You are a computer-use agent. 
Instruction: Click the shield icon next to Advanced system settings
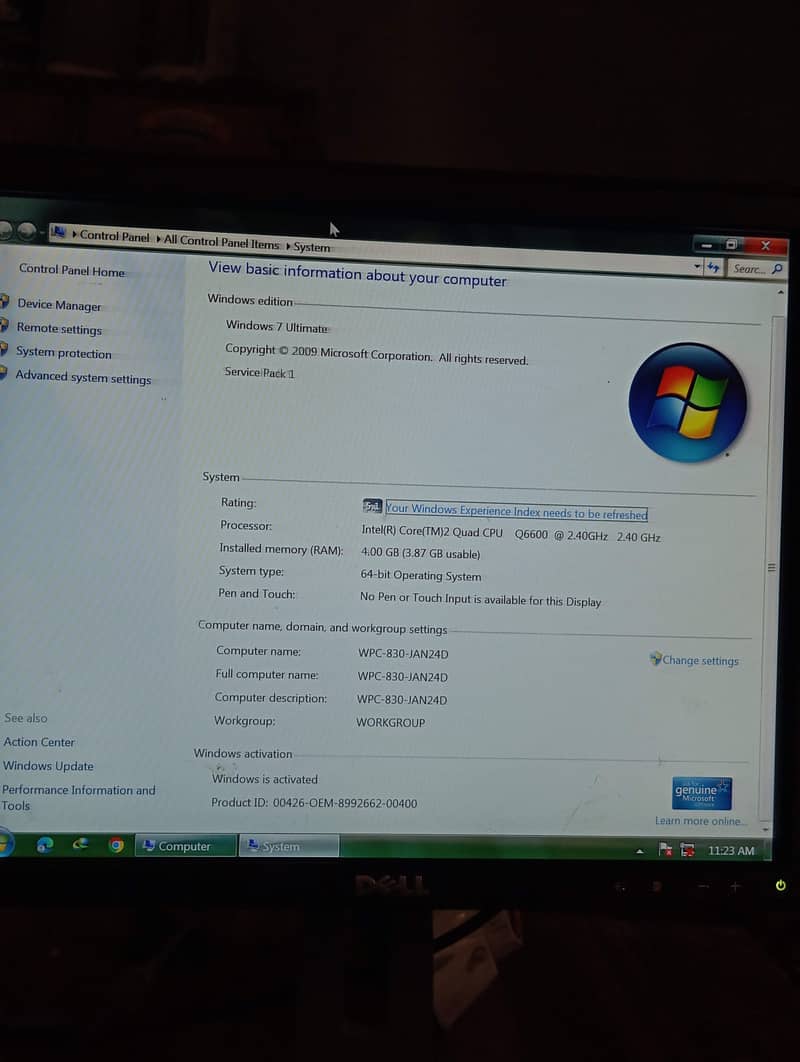[3, 373]
